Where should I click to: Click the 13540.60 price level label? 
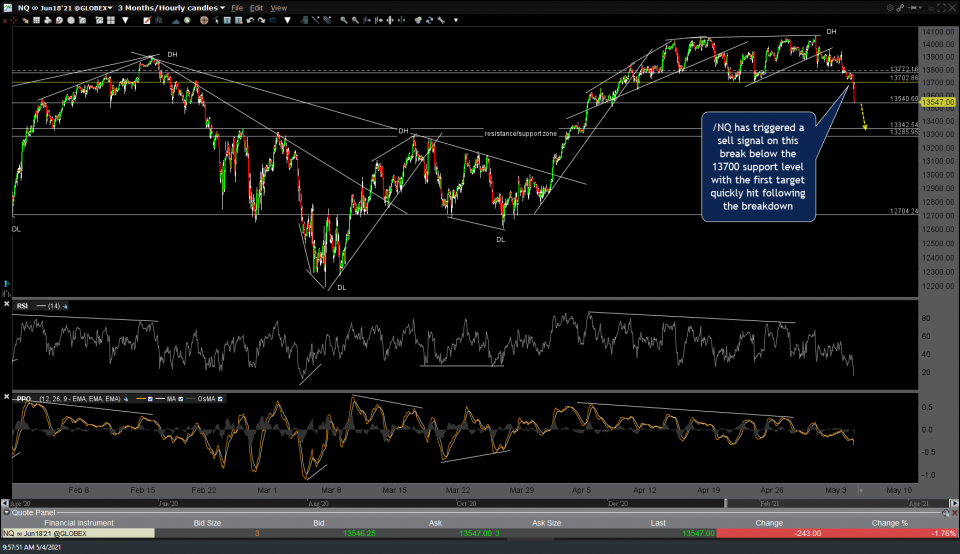904,99
